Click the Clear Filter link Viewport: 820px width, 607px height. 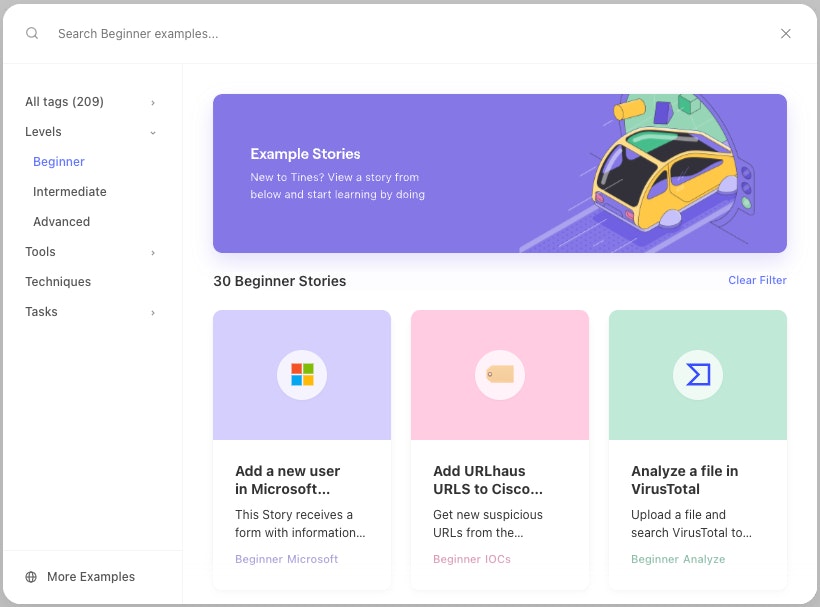click(x=757, y=280)
